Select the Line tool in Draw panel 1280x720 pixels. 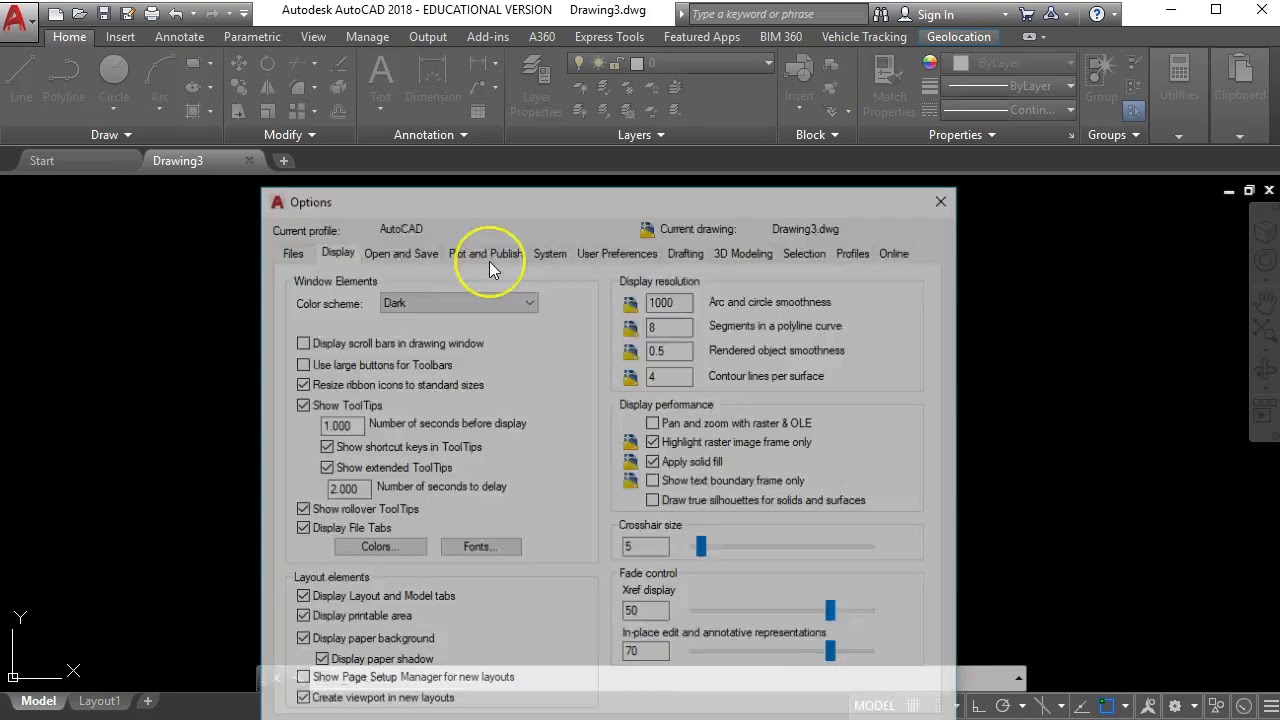[x=20, y=80]
